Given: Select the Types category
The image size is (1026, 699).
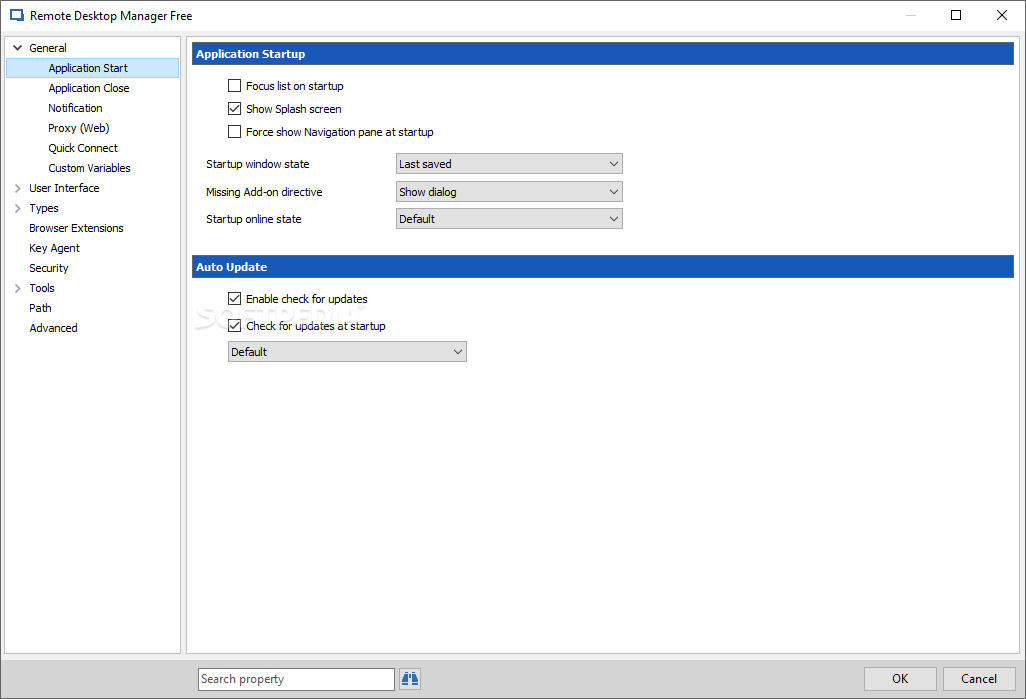Looking at the screenshot, I should 44,208.
